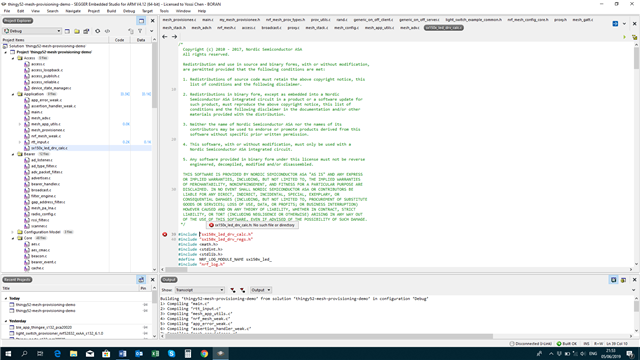Click the red error marker on line 39
640x360 pixels.
tap(164, 234)
